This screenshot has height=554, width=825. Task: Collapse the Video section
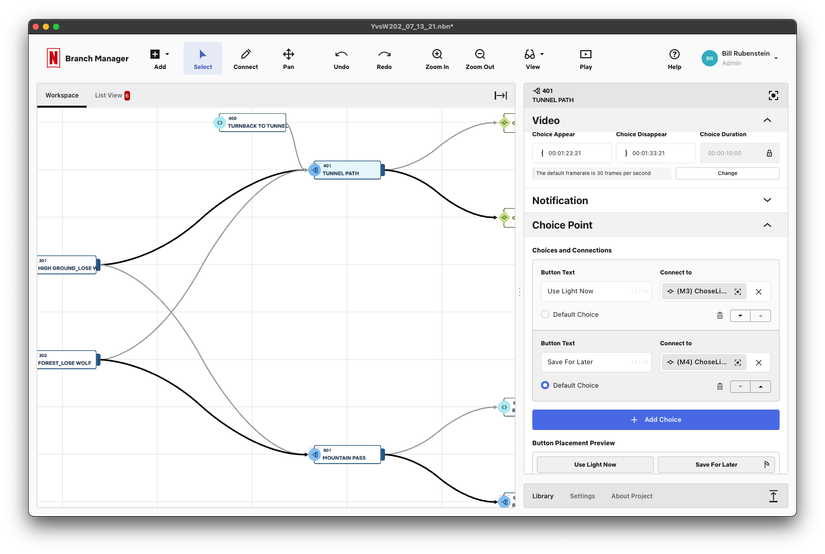(767, 120)
